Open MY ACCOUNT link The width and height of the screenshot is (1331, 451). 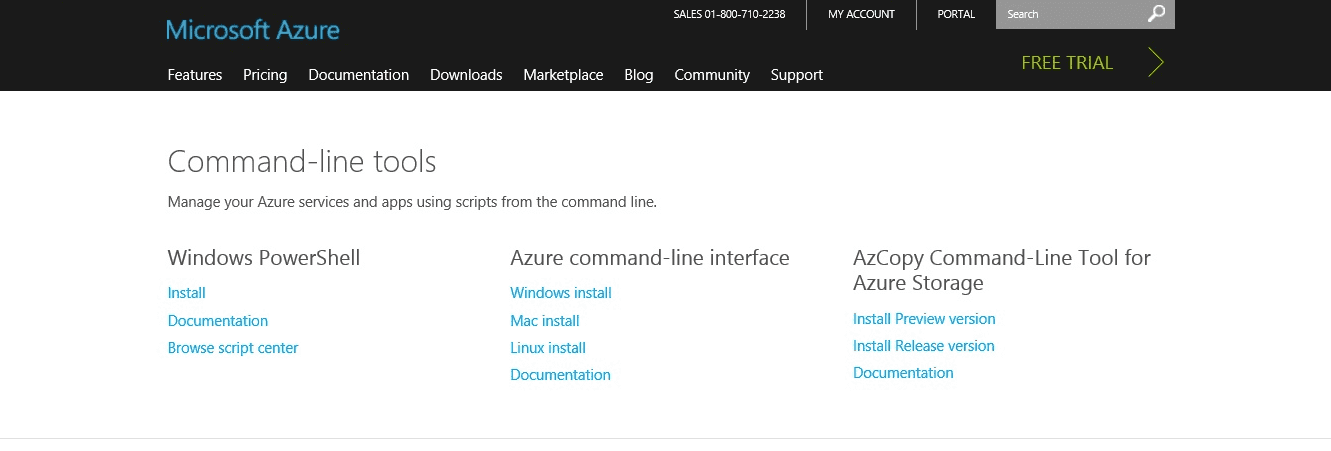tap(861, 14)
